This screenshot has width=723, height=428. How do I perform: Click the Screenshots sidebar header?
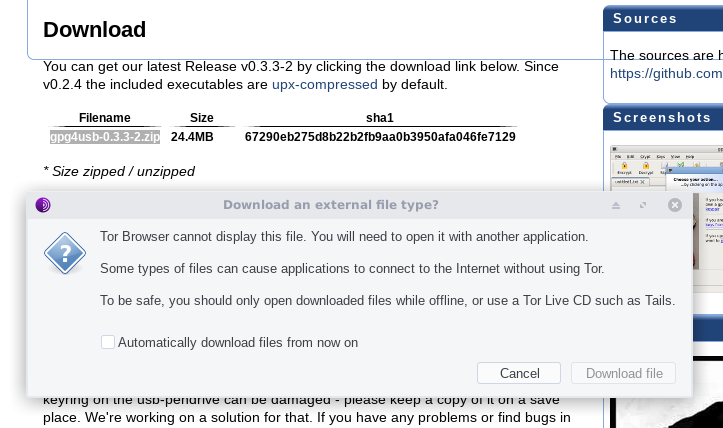663,118
